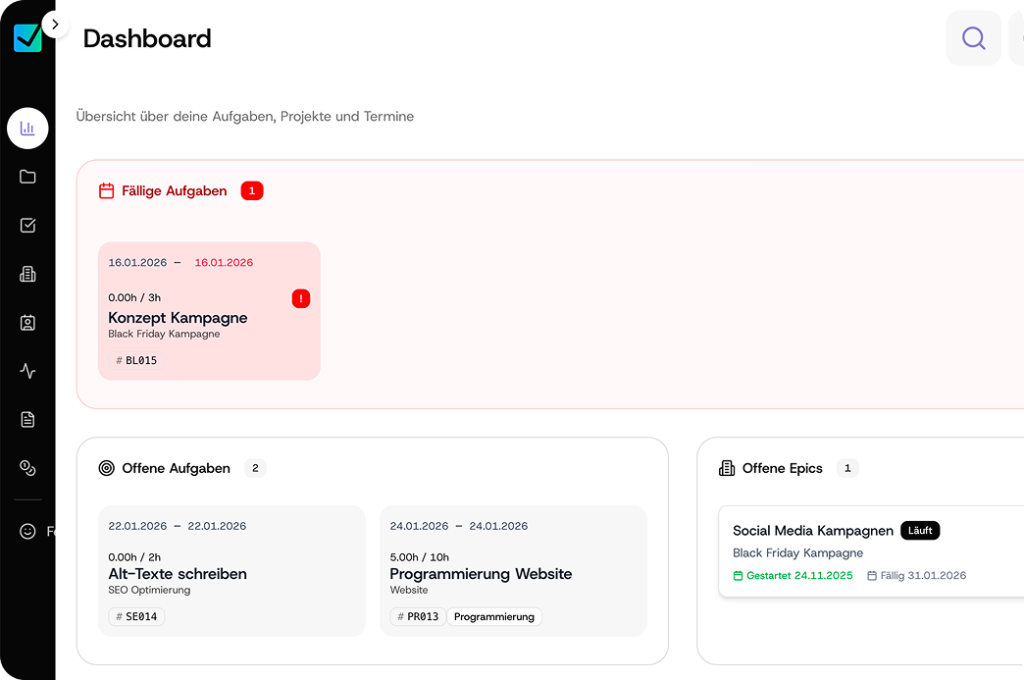
Task: Go to tasks via checkbox sidebar icon
Action: click(x=28, y=225)
